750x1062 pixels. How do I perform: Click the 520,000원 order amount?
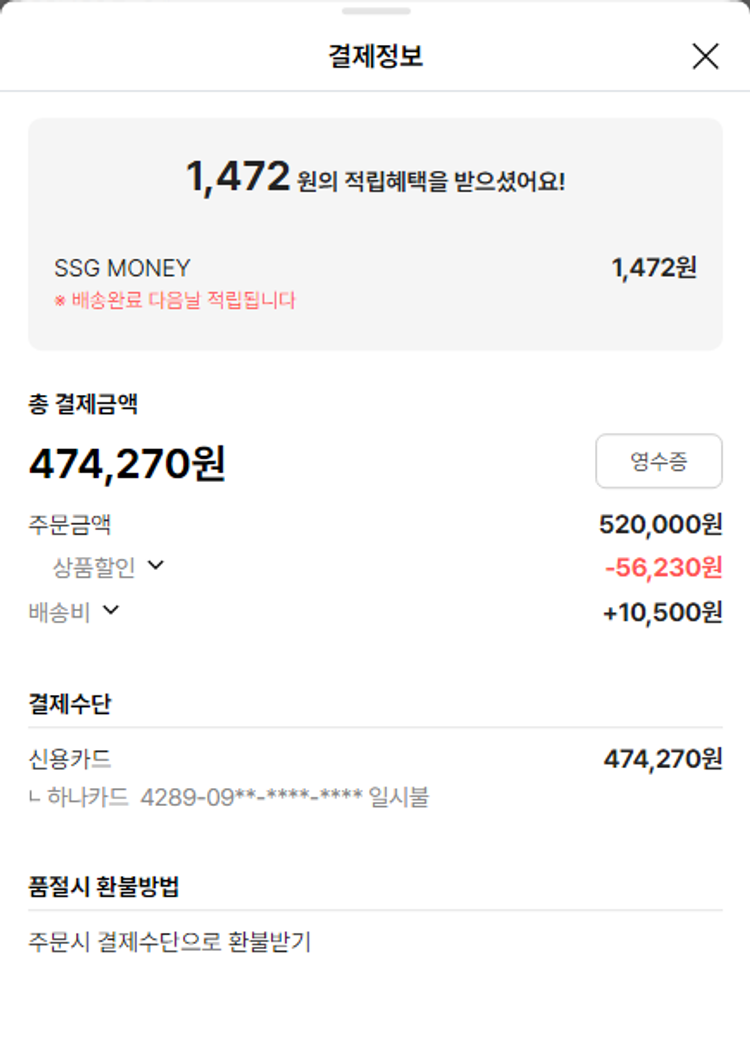click(660, 524)
